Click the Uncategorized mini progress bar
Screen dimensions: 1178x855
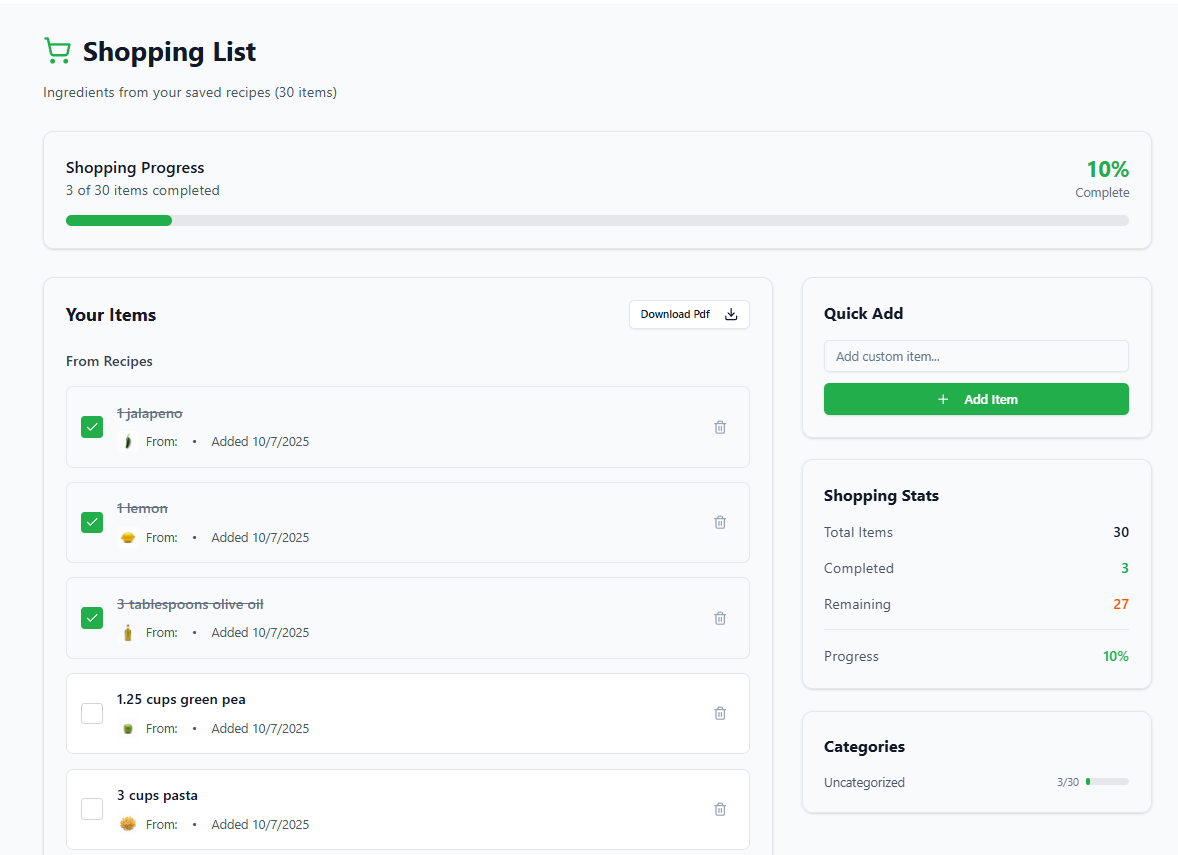click(1107, 782)
